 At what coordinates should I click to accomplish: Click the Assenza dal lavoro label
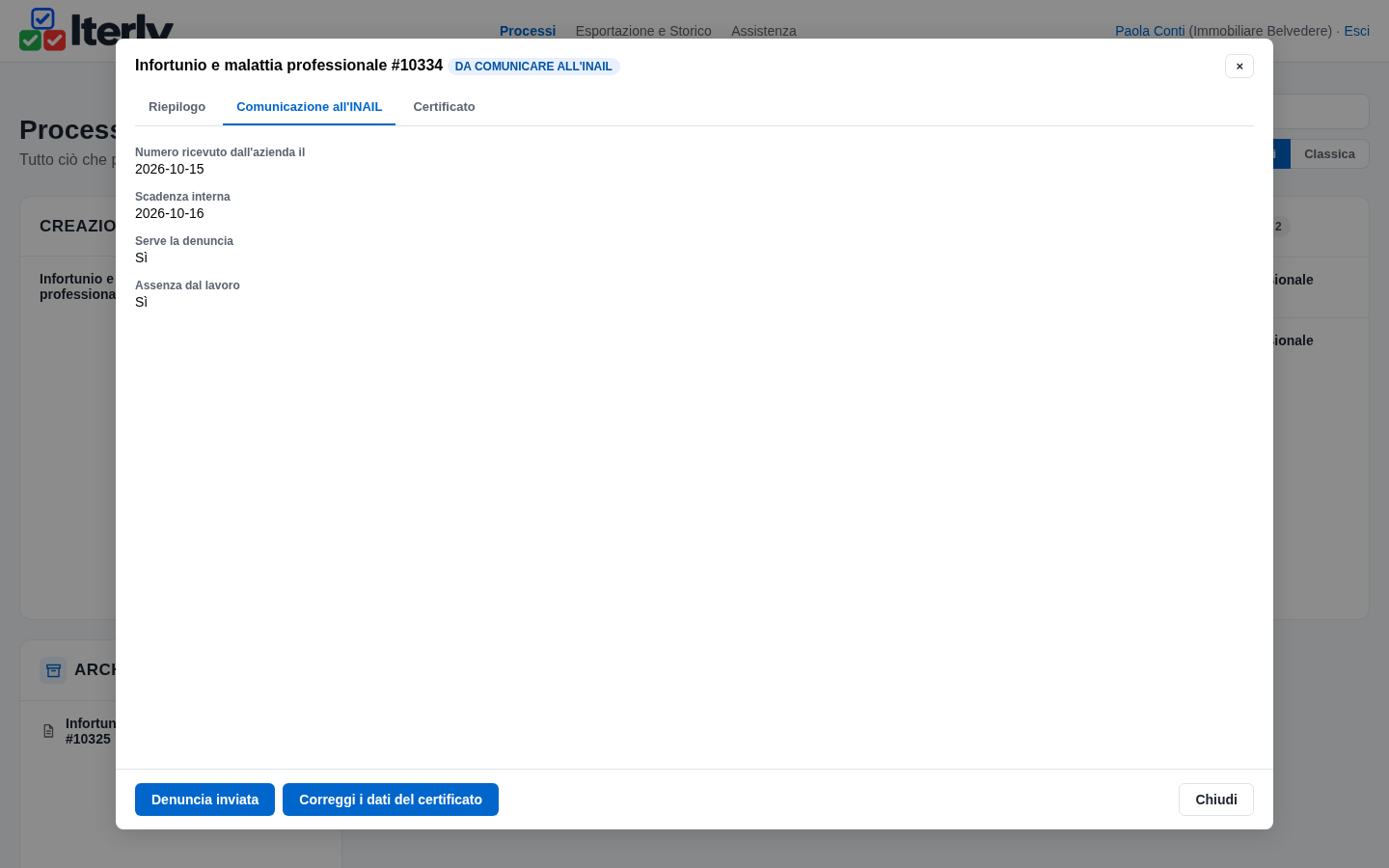187,285
